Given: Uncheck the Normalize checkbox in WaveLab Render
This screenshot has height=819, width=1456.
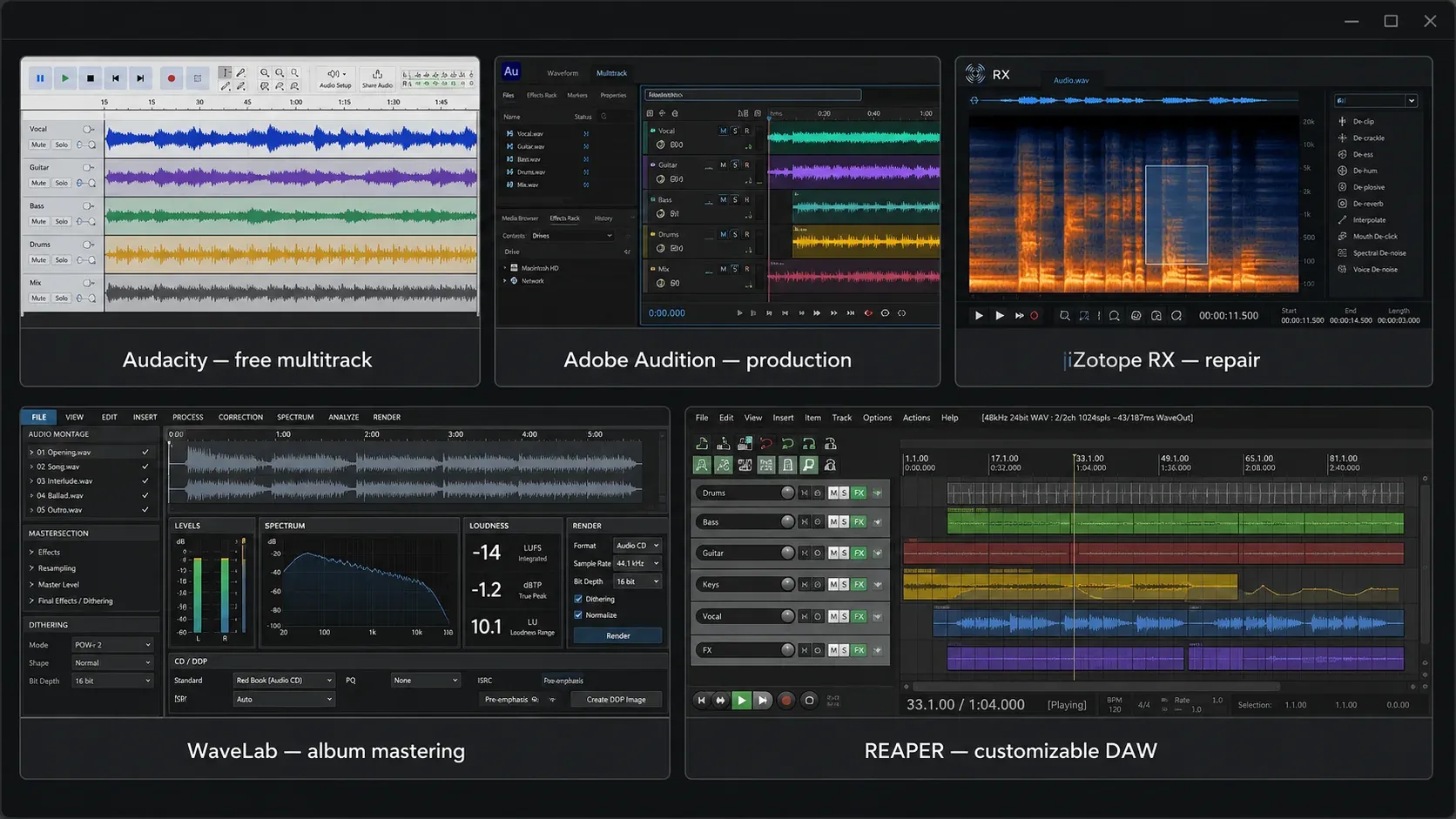Looking at the screenshot, I should click(x=578, y=615).
